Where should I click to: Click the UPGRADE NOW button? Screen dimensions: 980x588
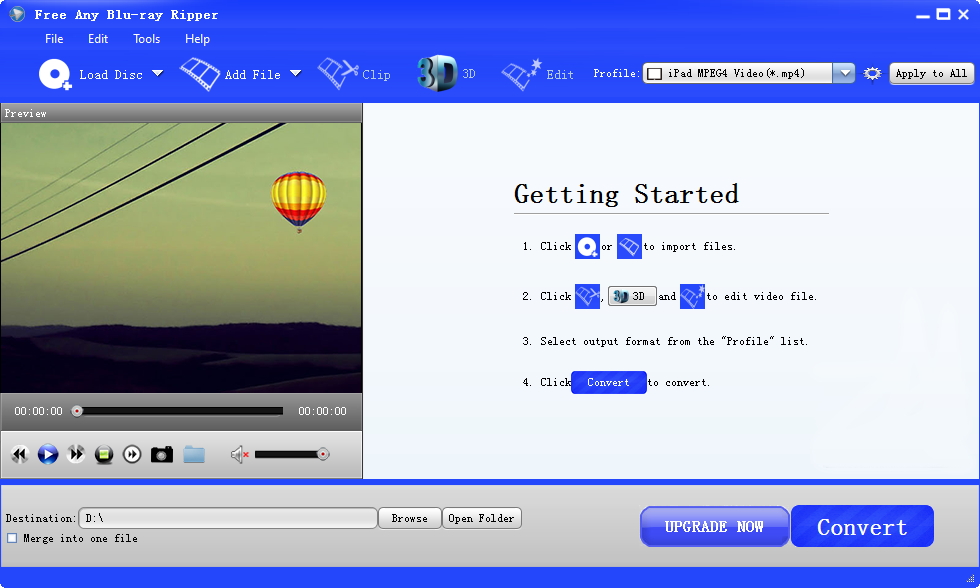point(714,525)
